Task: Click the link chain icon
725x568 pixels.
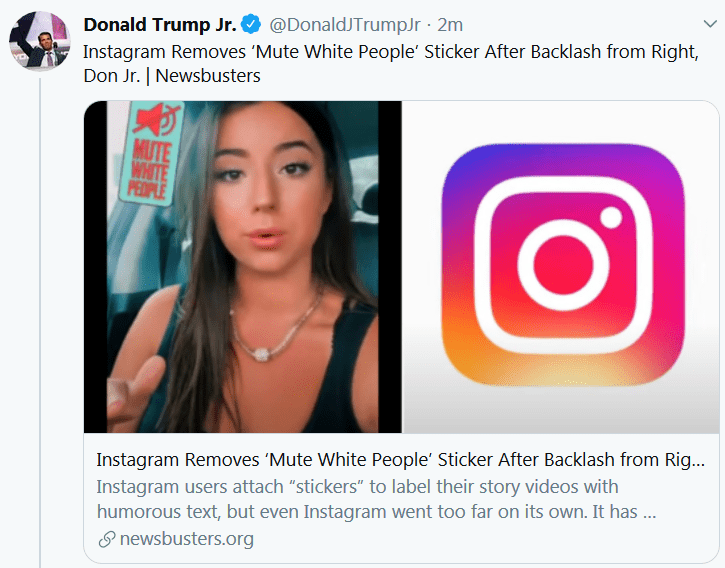Action: pos(105,539)
